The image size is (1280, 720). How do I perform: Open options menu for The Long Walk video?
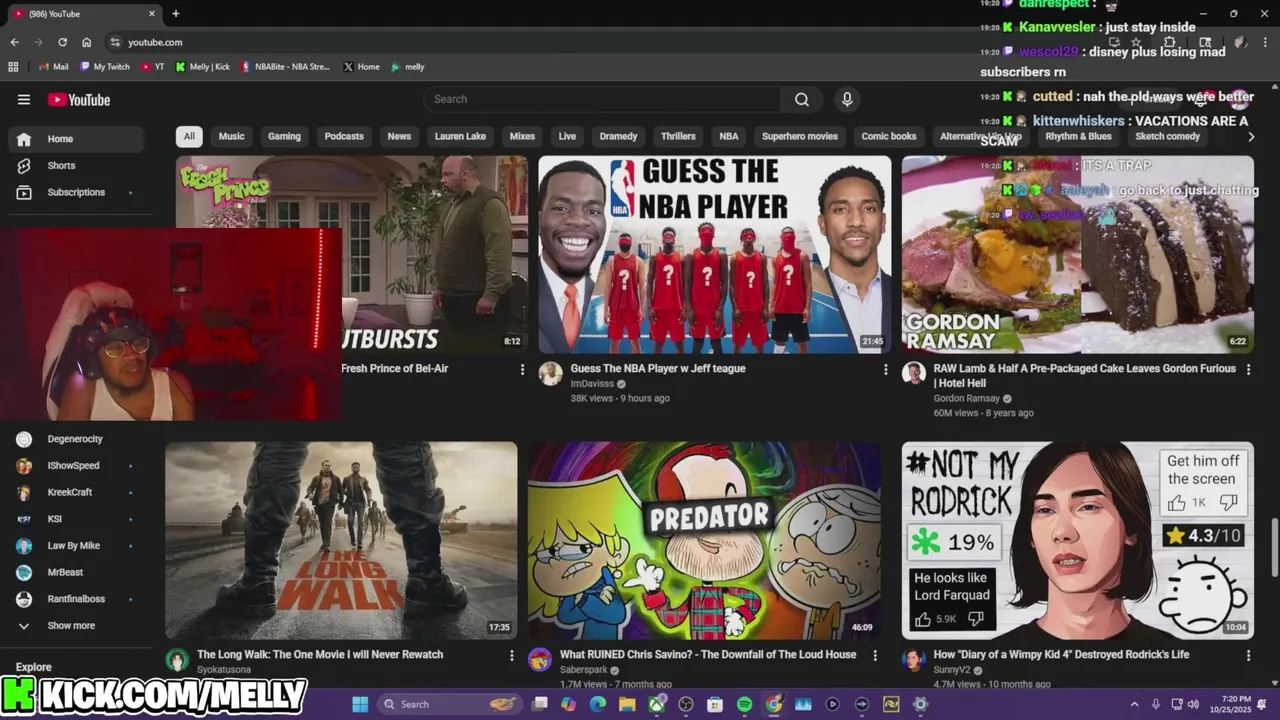(512, 655)
